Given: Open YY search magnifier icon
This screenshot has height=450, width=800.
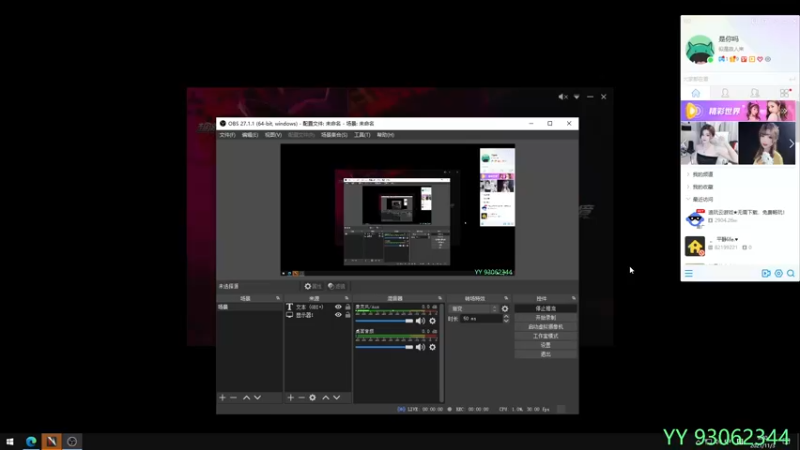Looking at the screenshot, I should click(791, 273).
